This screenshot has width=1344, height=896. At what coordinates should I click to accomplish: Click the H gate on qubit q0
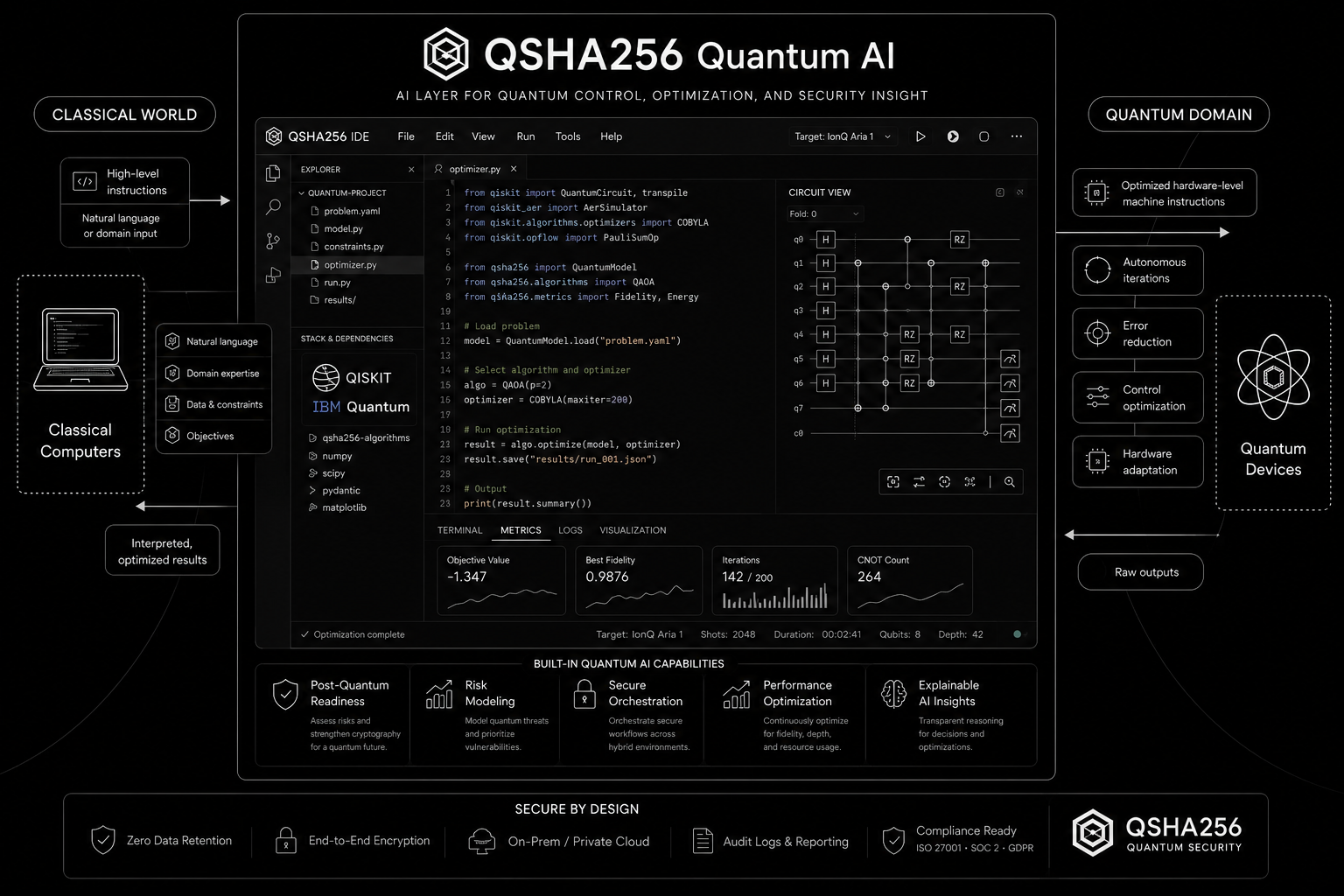825,240
